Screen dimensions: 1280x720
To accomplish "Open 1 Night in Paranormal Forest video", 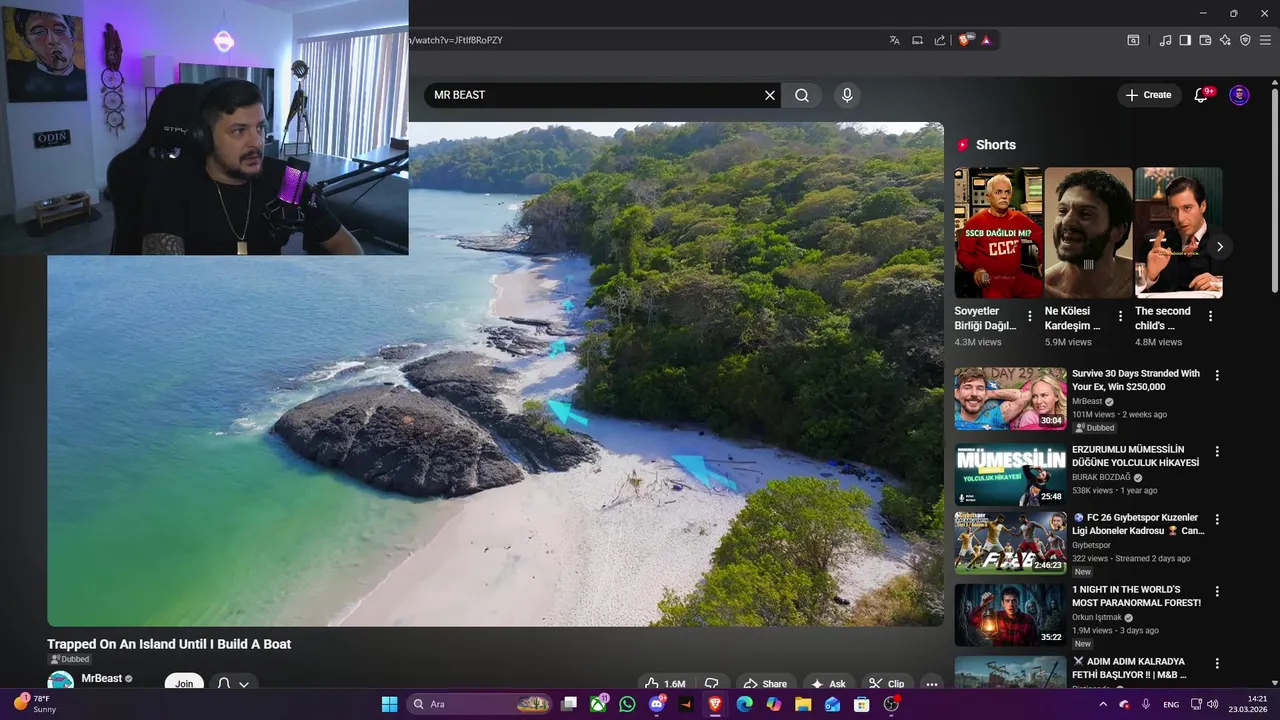I will (x=1136, y=596).
